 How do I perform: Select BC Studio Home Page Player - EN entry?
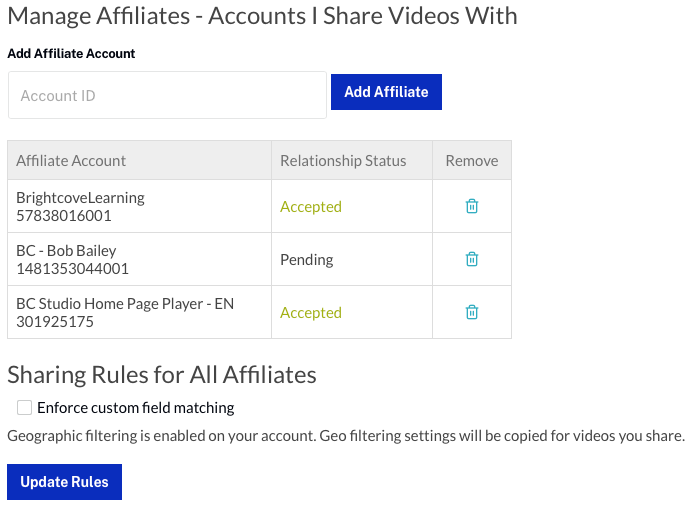tap(125, 303)
